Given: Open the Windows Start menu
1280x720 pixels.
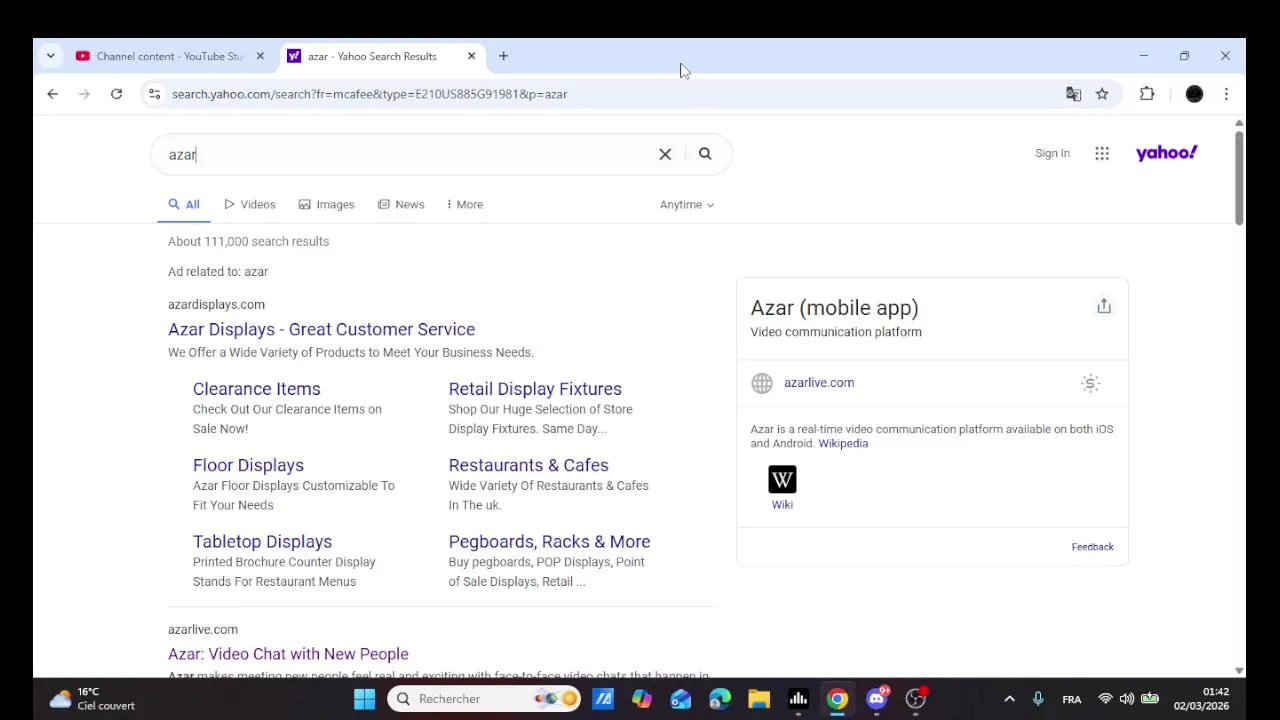Looking at the screenshot, I should 364,699.
